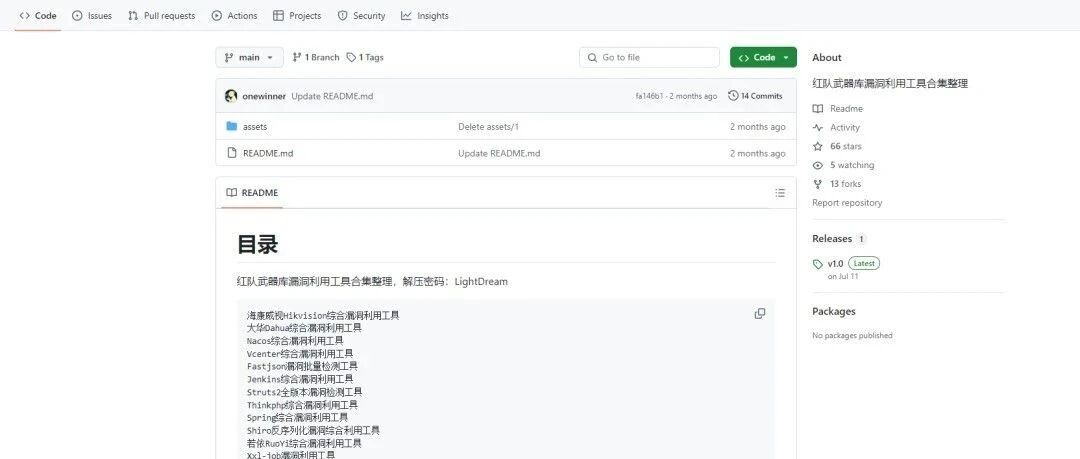Viewport: 1080px width, 459px height.
Task: Open the v1.0 release
Action: (835, 263)
